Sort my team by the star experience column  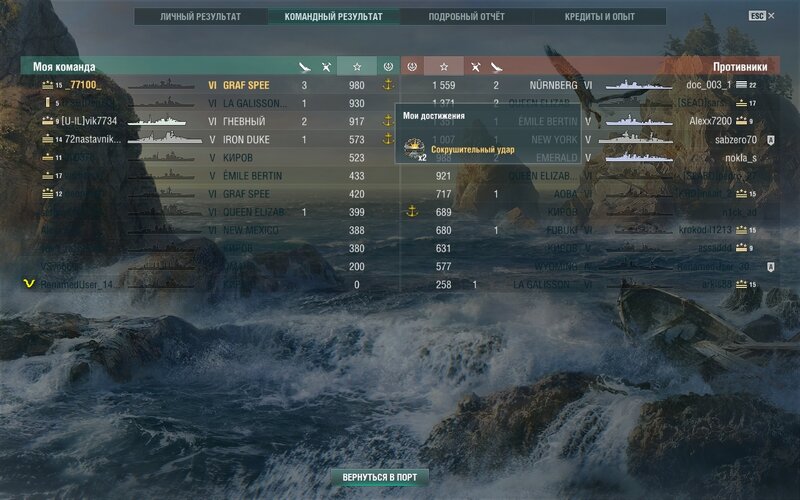(357, 66)
